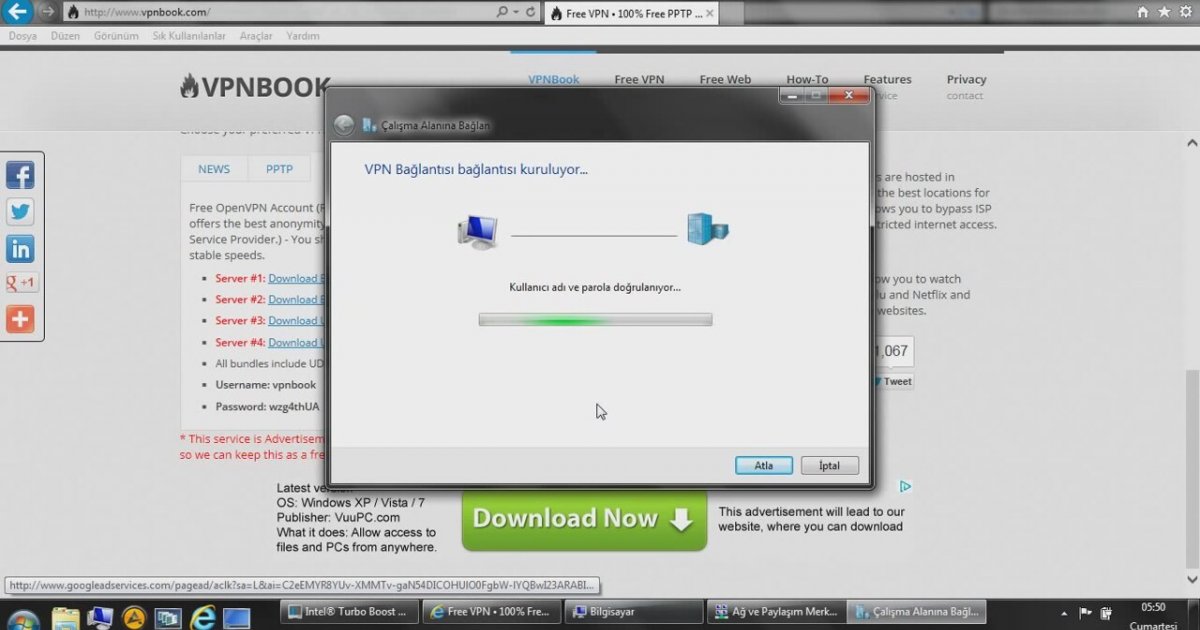Select the Free VPN browser tab
Image resolution: width=1200 pixels, height=630 pixels.
[x=630, y=14]
